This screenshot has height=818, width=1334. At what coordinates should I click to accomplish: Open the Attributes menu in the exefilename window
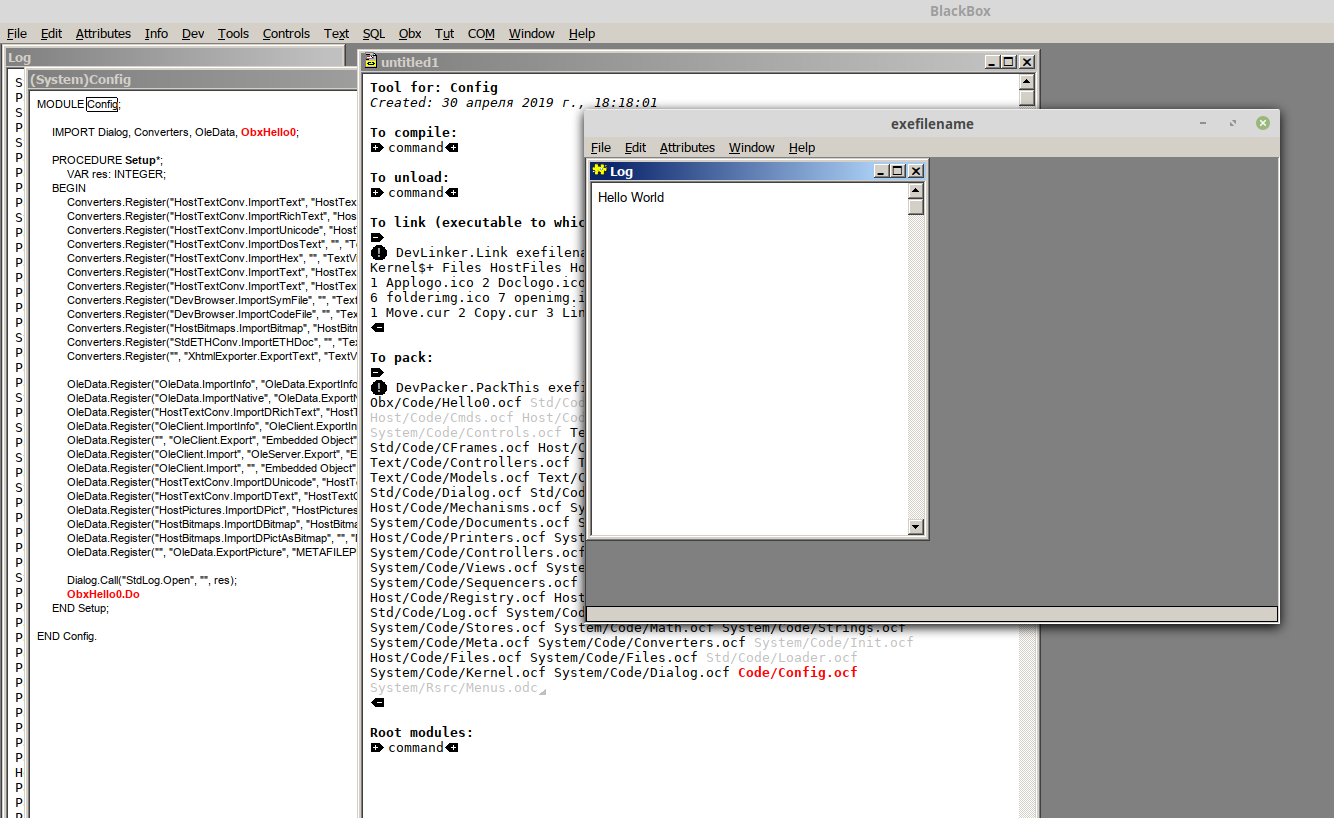coord(687,147)
